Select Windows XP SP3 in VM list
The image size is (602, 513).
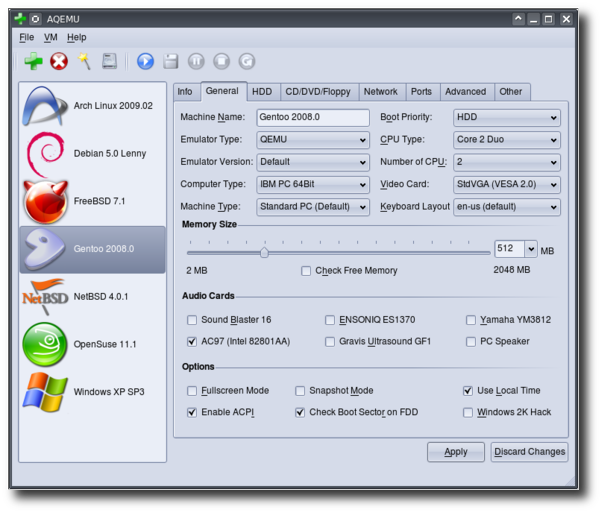(93, 392)
